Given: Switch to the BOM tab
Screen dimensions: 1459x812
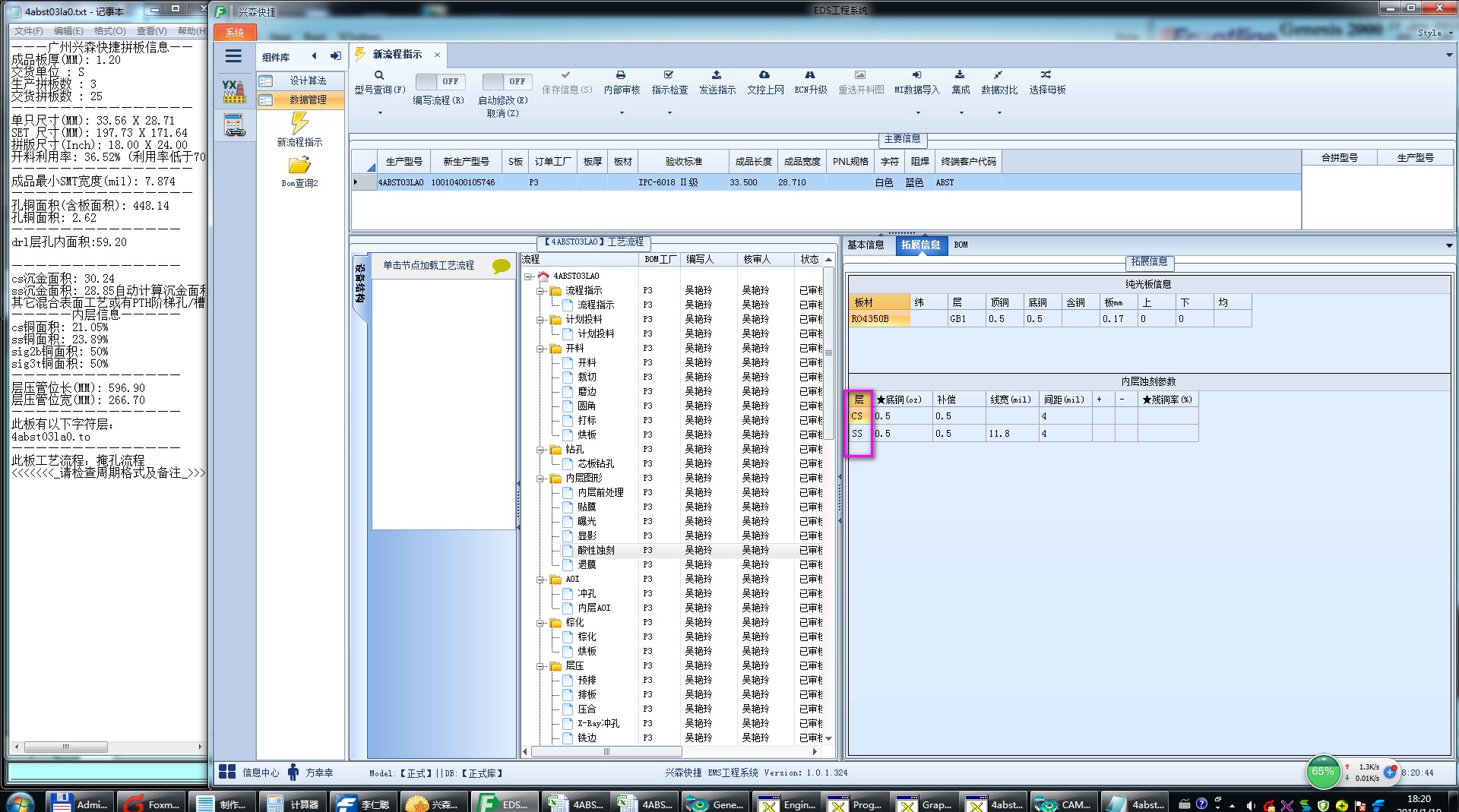Looking at the screenshot, I should [961, 245].
